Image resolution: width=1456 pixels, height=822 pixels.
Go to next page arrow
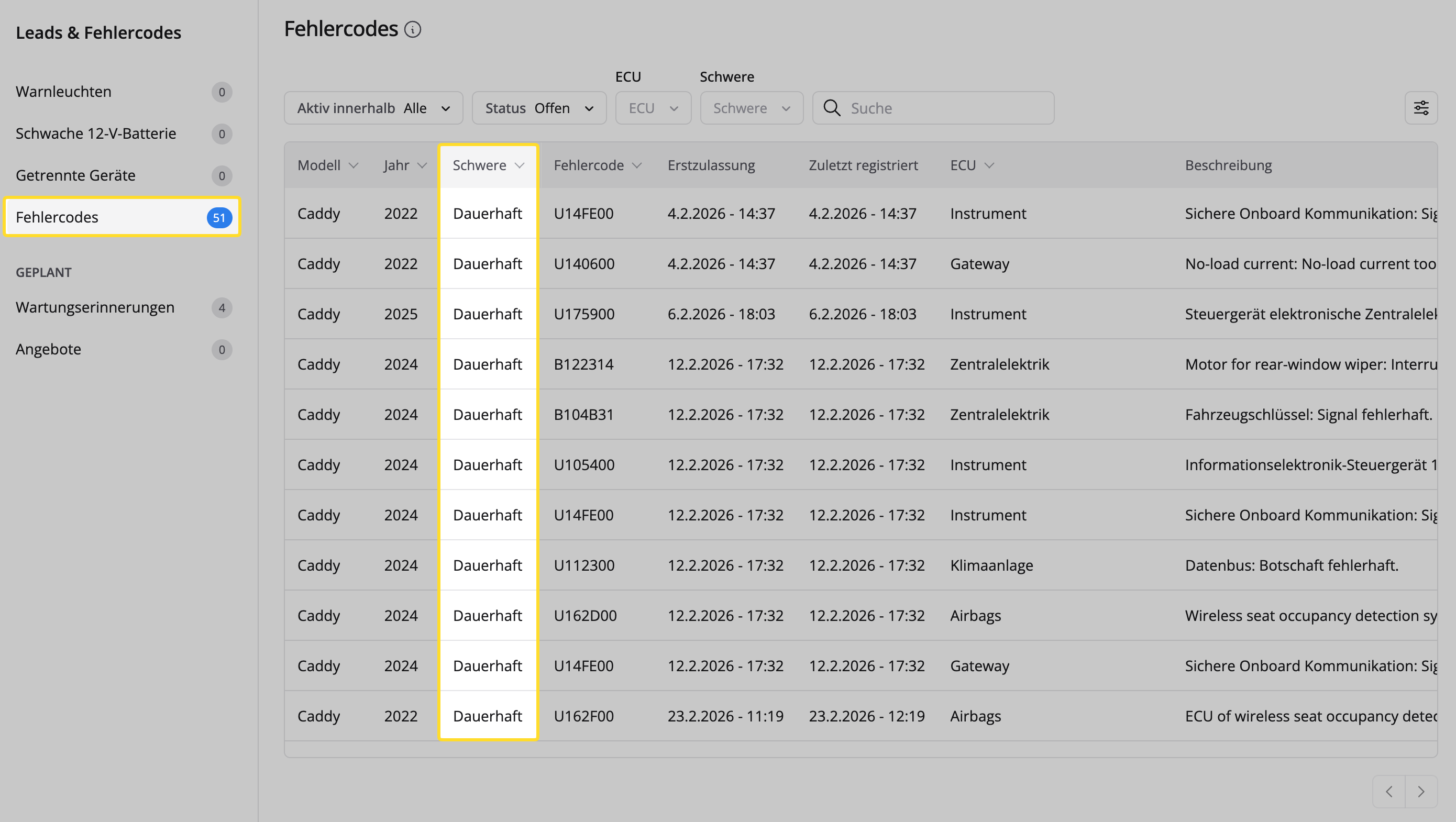click(1421, 792)
